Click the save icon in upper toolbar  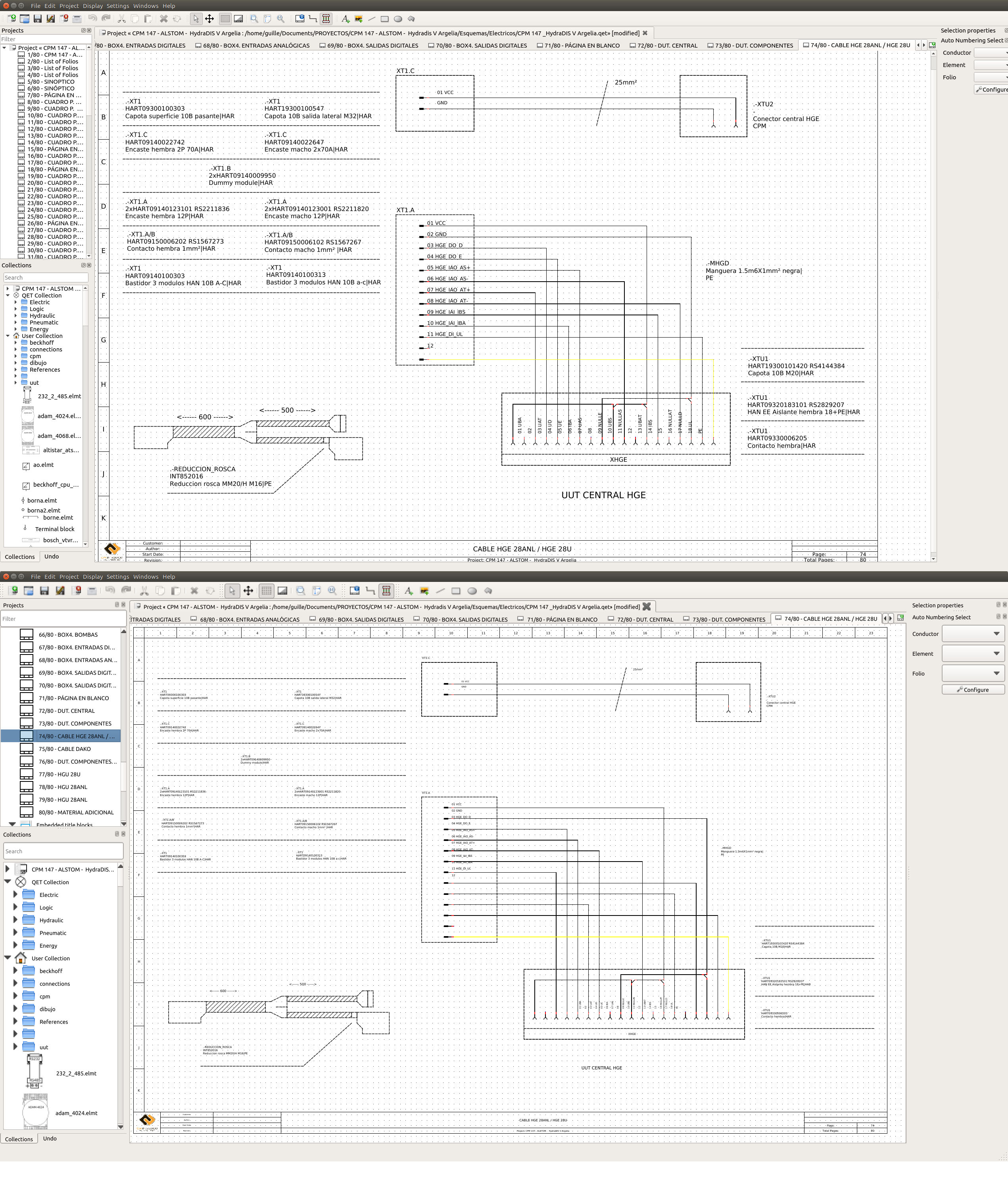(38, 19)
